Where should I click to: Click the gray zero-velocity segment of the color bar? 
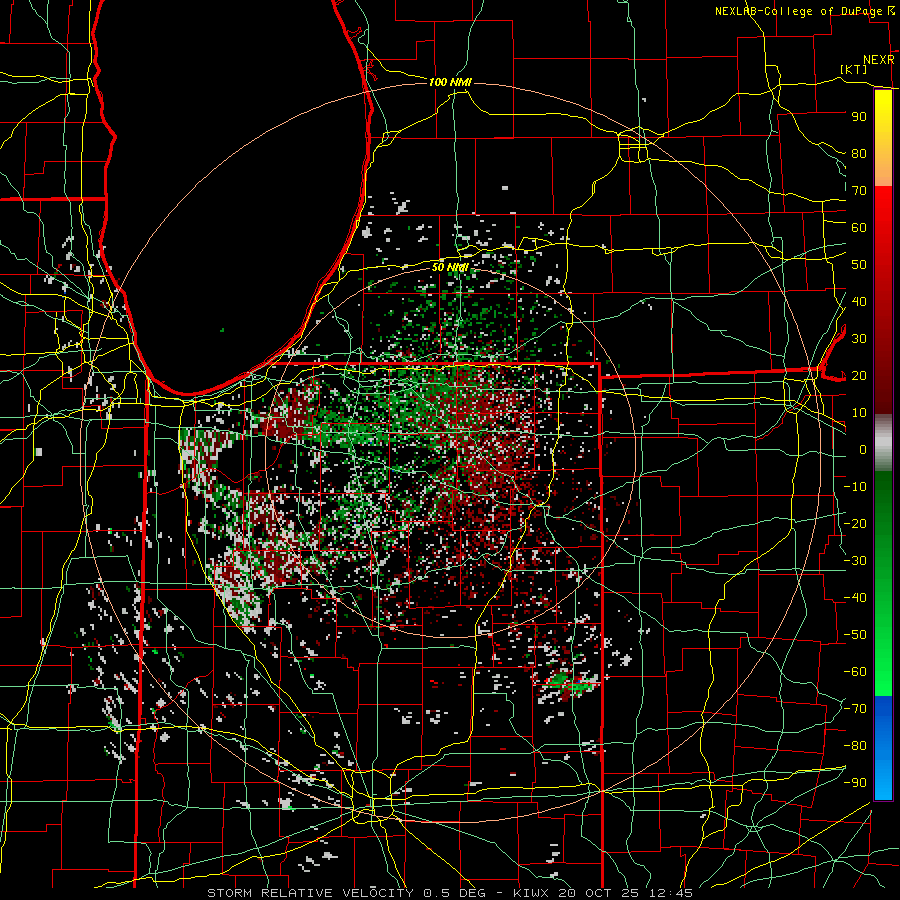point(883,443)
